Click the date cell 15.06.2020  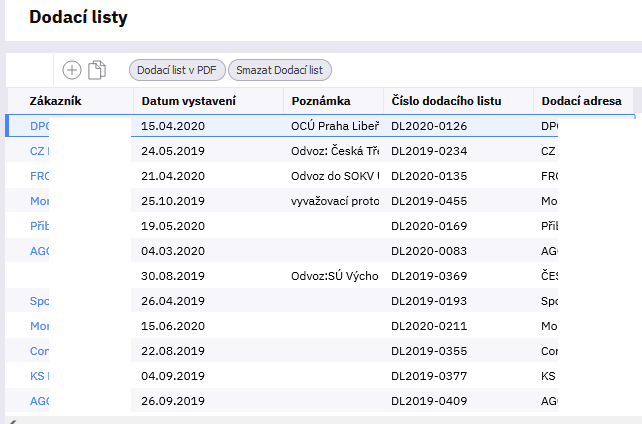pyautogui.click(x=173, y=326)
